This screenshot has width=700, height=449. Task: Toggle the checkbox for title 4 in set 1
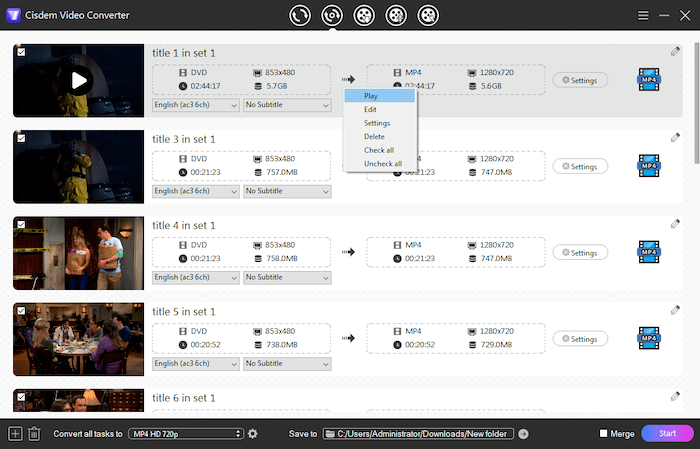click(x=21, y=223)
